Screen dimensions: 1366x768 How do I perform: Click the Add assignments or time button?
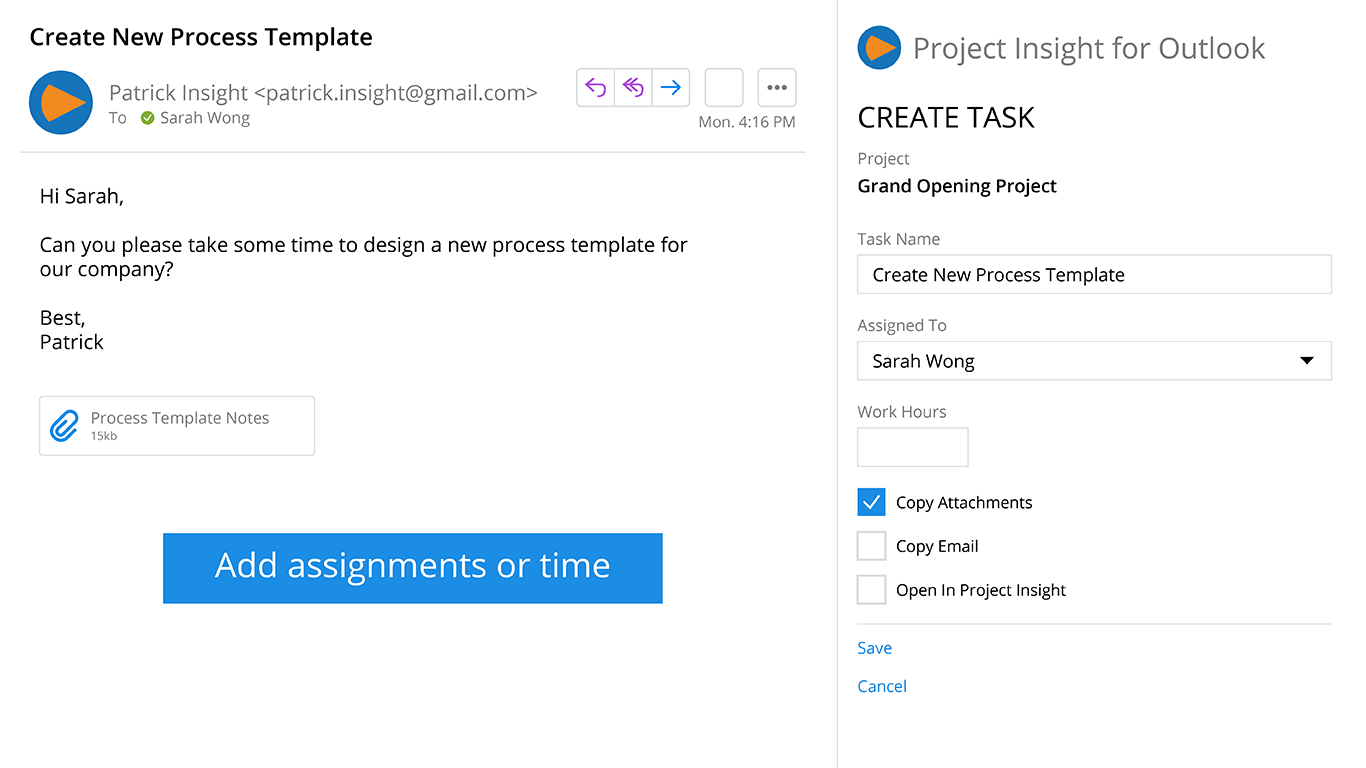pyautogui.click(x=412, y=568)
